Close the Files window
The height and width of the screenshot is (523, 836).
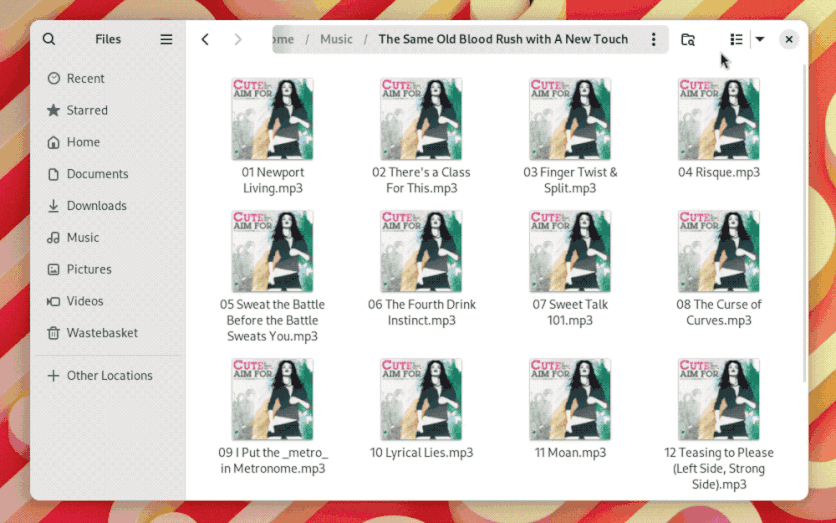pyautogui.click(x=789, y=39)
